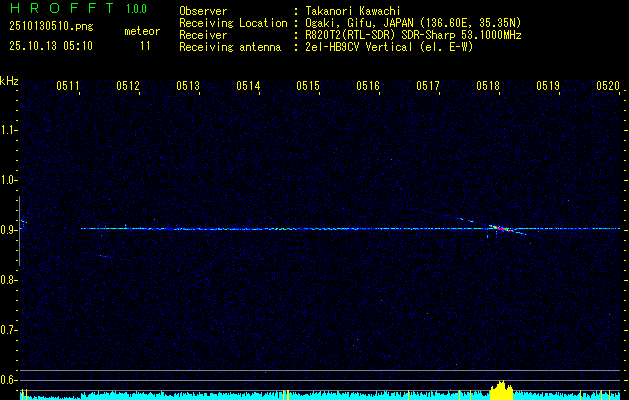Click the 0515 time marker
Viewport: 629px width, 400px height.
[308, 85]
